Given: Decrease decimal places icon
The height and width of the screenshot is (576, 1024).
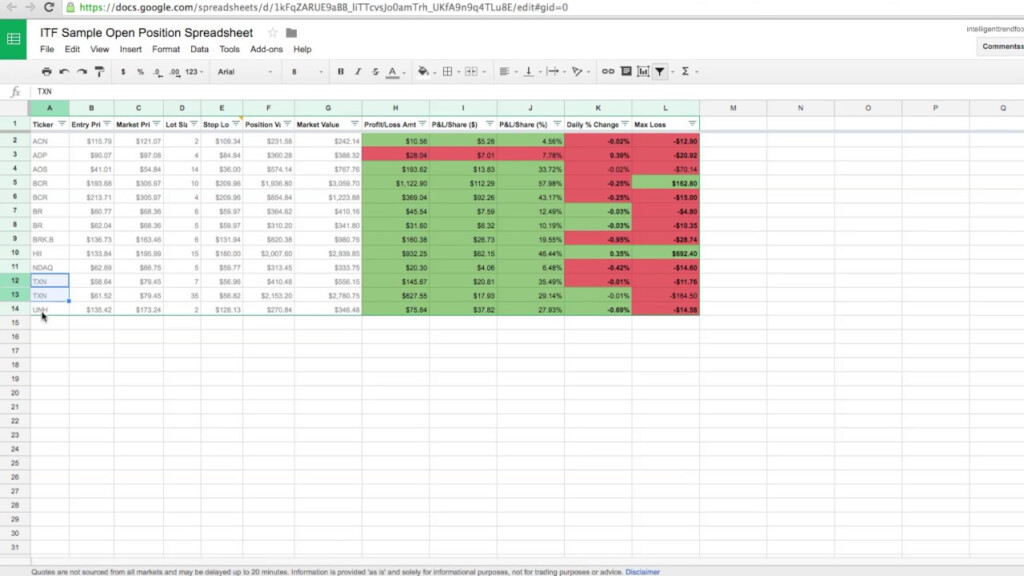Looking at the screenshot, I should pos(157,72).
